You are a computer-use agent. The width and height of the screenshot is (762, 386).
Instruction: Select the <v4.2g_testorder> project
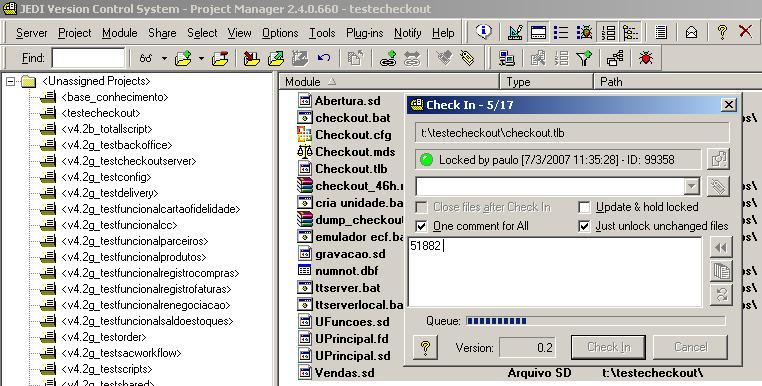coord(104,337)
